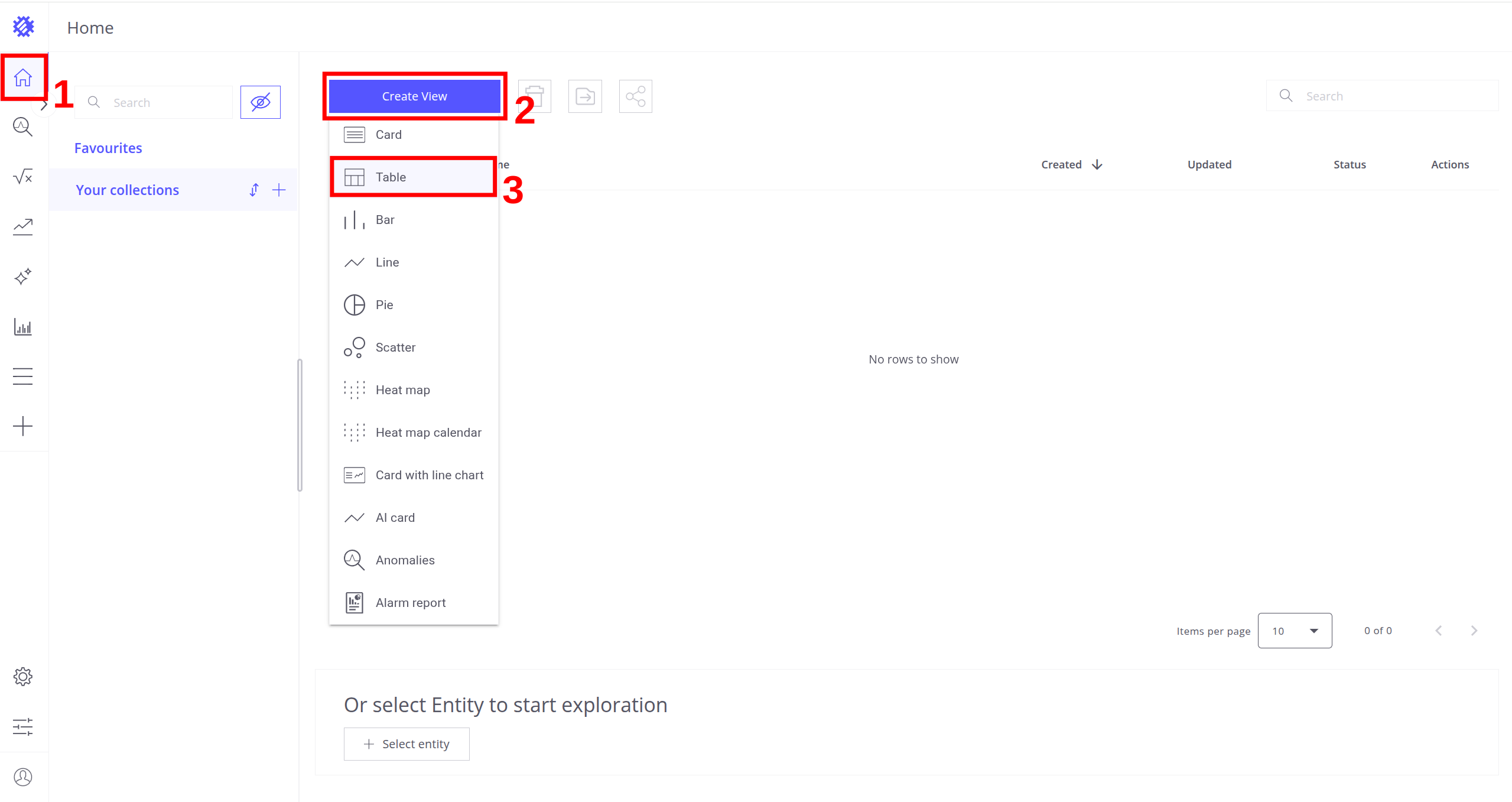This screenshot has width=1512, height=802.
Task: Sort by Created column arrow
Action: click(x=1097, y=164)
